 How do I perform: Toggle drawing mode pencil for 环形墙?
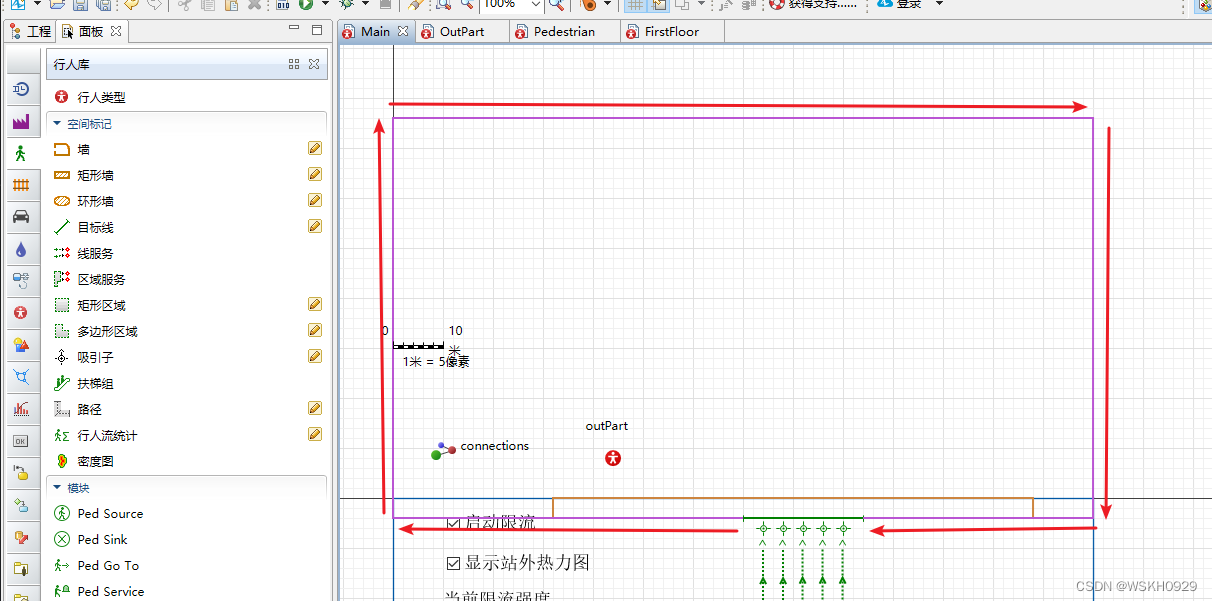point(315,200)
